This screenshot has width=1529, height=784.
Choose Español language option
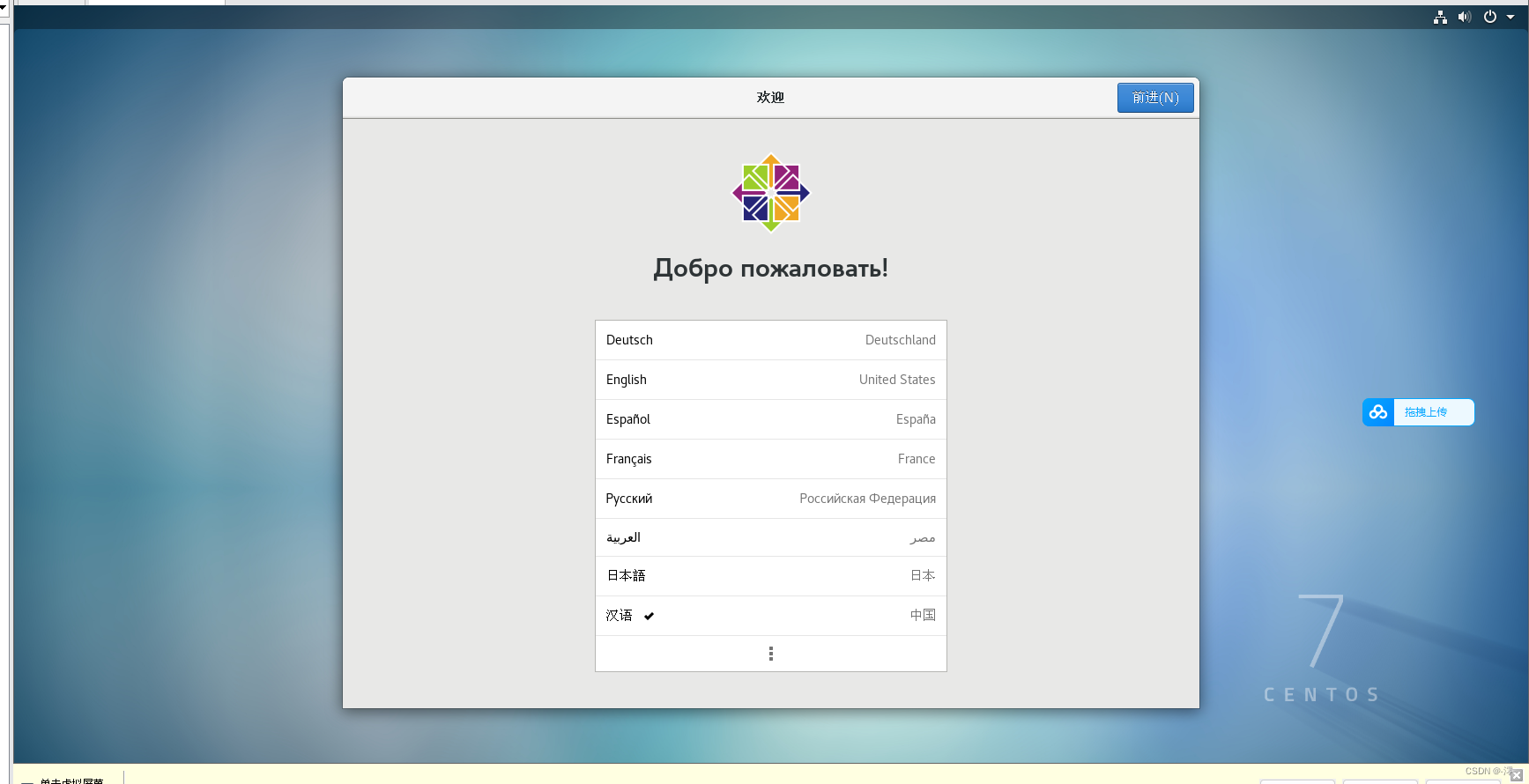(x=771, y=419)
